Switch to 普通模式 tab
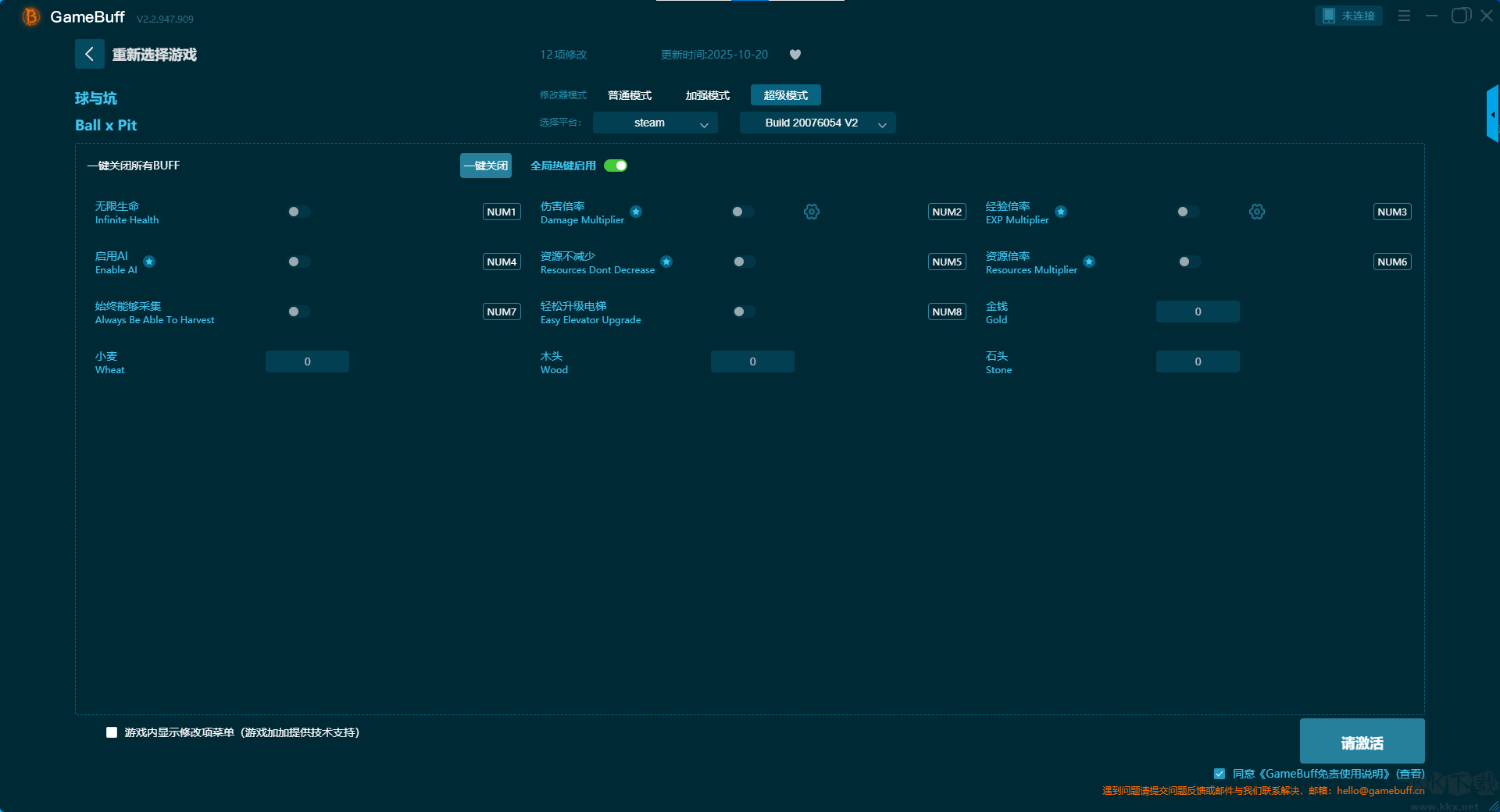Viewport: 1500px width, 812px height. coord(629,95)
